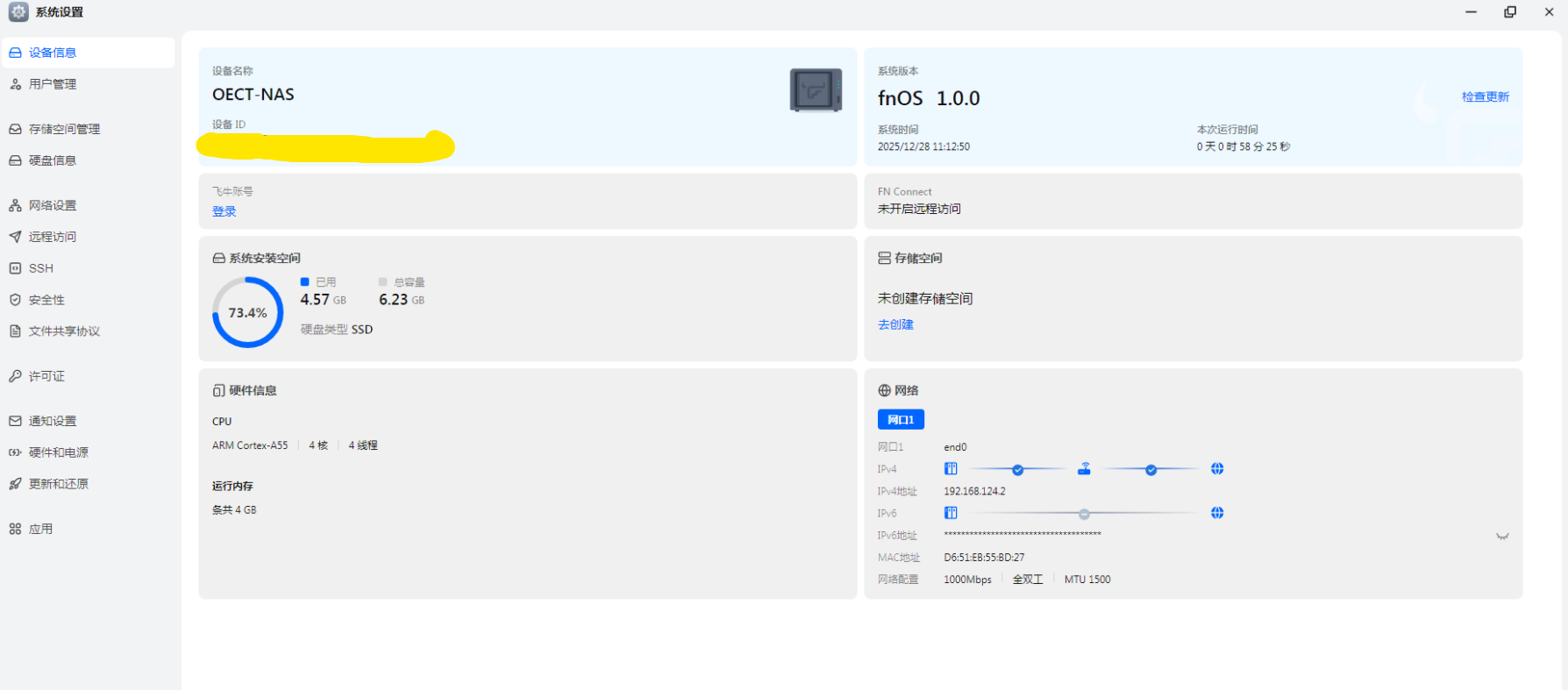Image resolution: width=1568 pixels, height=690 pixels.
Task: Open 硬件和电源 in the sidebar
Action: click(88, 452)
